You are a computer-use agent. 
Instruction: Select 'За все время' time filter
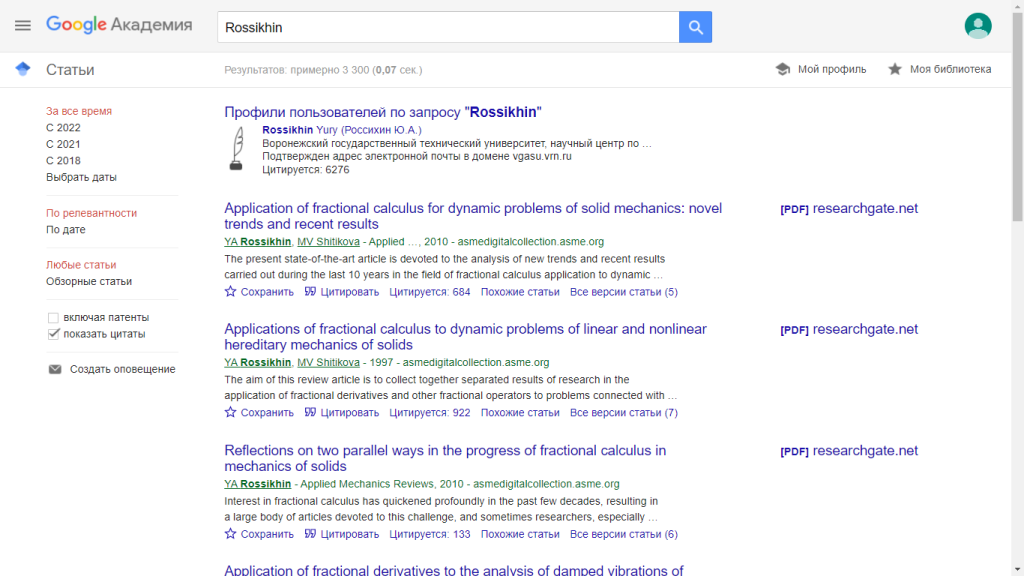pos(79,111)
